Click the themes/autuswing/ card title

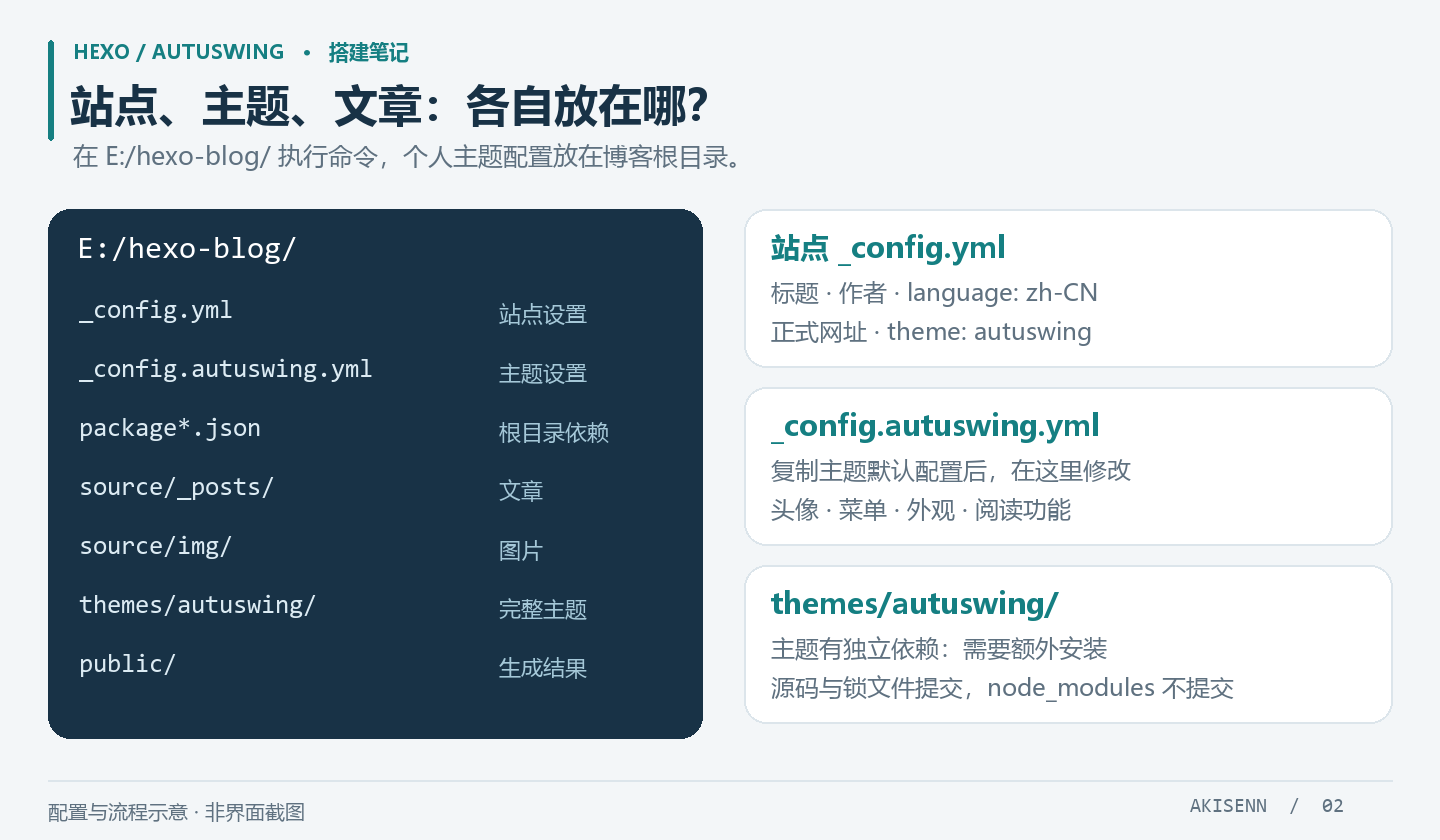[x=915, y=604]
